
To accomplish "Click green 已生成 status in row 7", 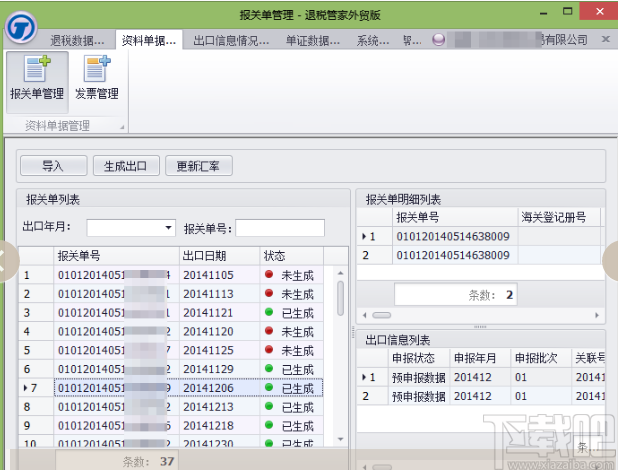I will pos(292,388).
